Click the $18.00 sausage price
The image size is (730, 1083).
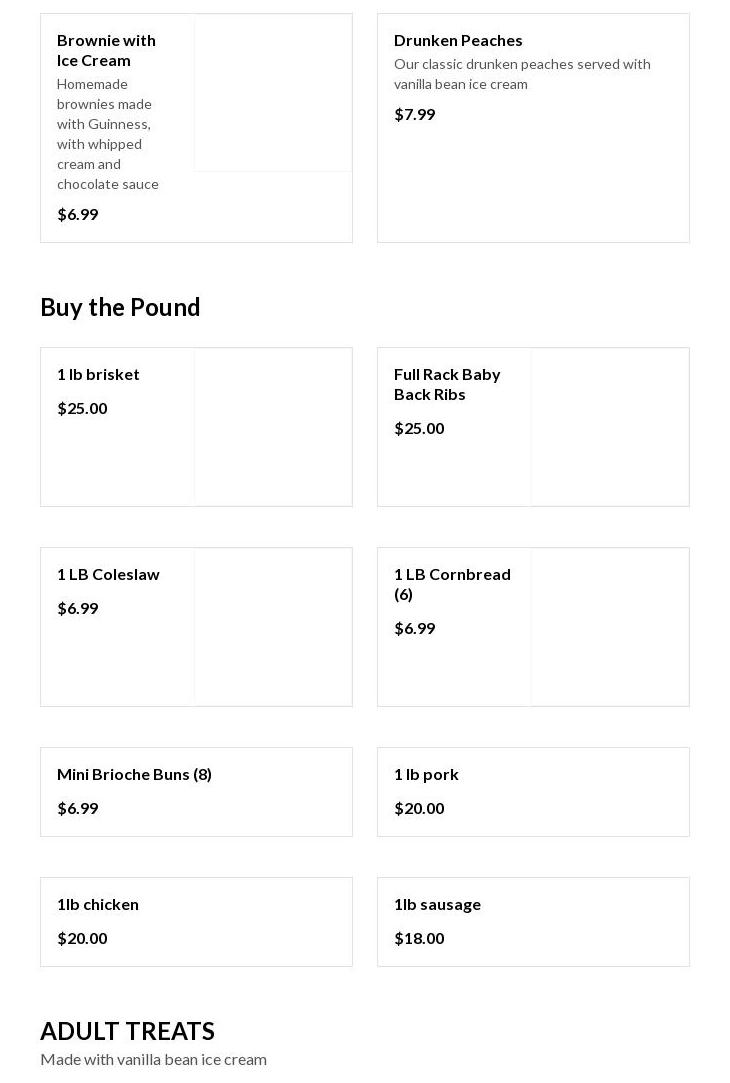419,938
